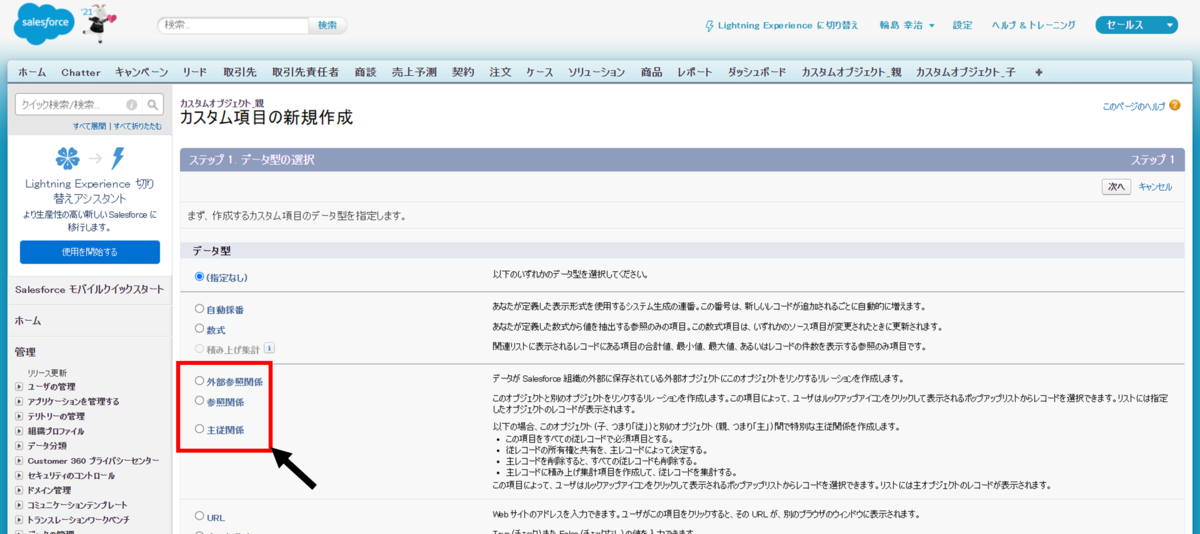Expand the アプリケーションを管理する tree node
Viewport: 1200px width, 534px height.
tap(18, 401)
